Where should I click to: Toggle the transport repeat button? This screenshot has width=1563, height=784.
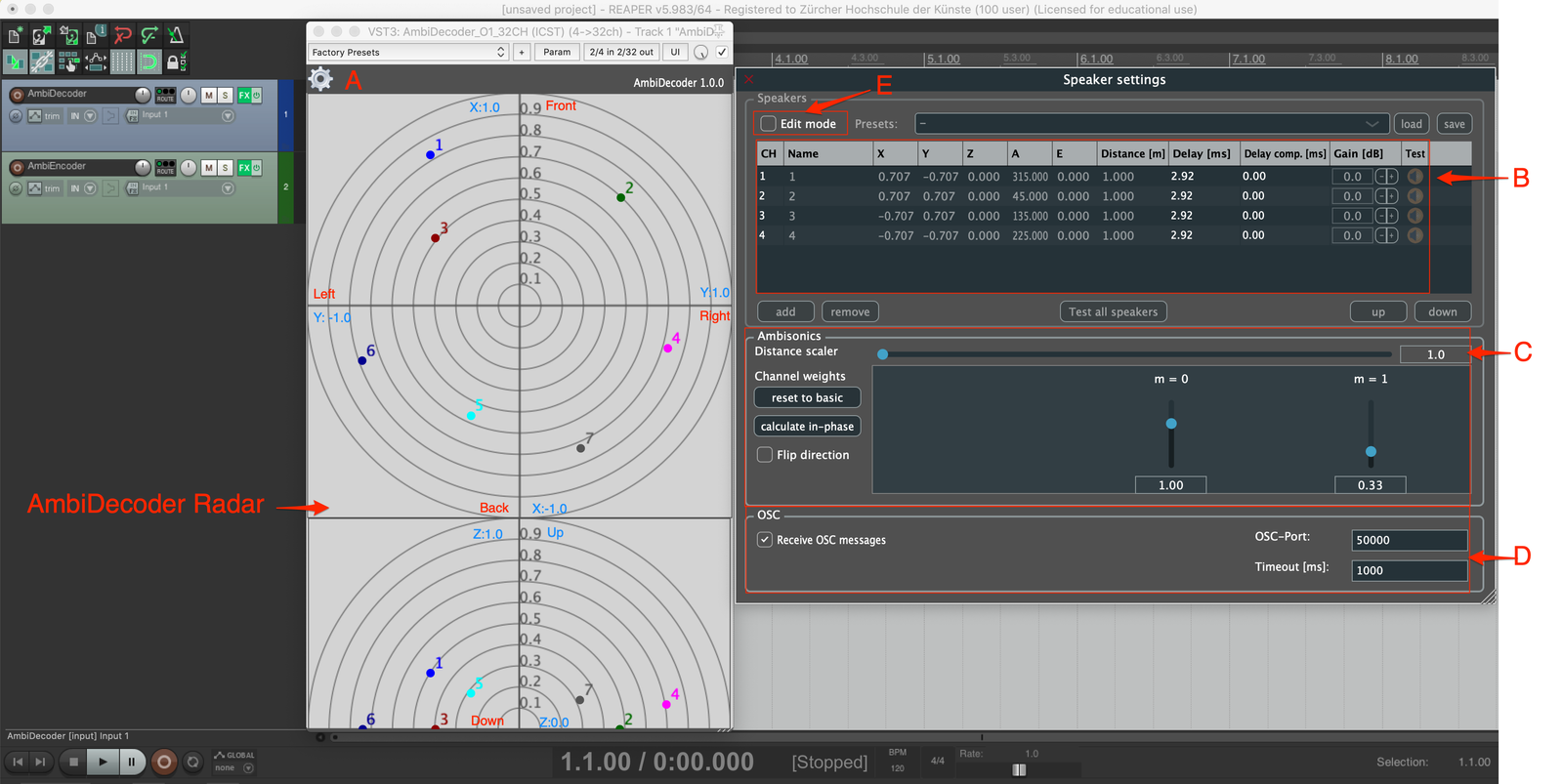click(x=193, y=762)
